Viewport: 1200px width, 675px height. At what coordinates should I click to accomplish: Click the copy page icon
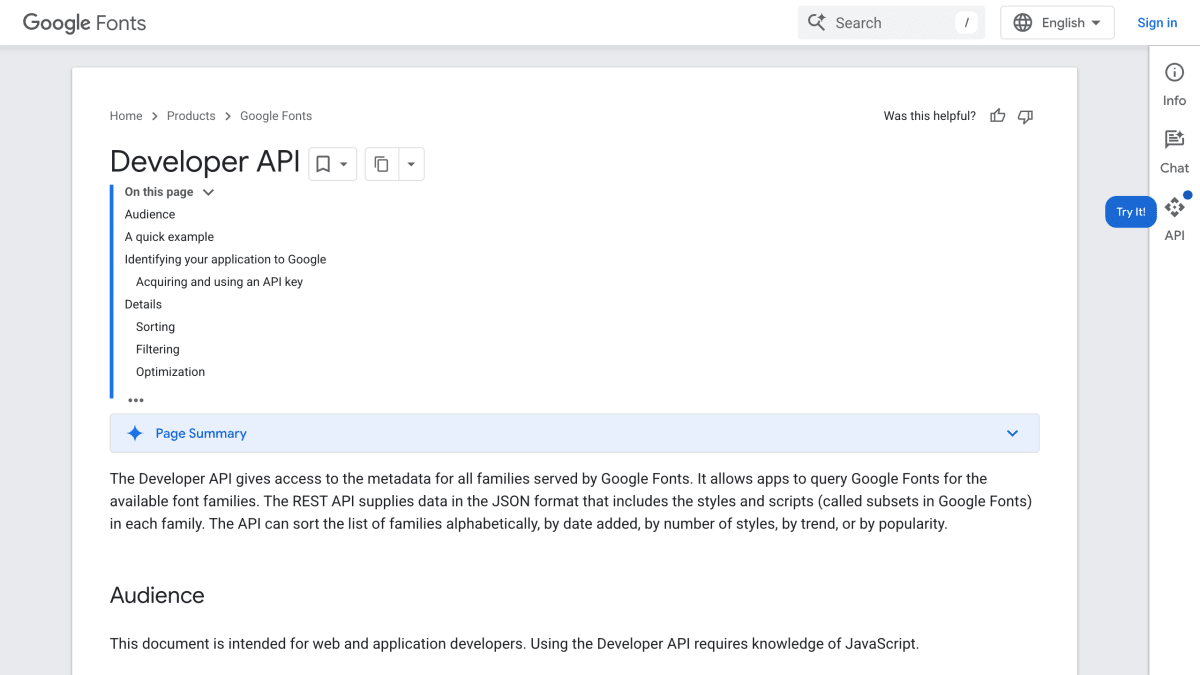click(x=381, y=164)
